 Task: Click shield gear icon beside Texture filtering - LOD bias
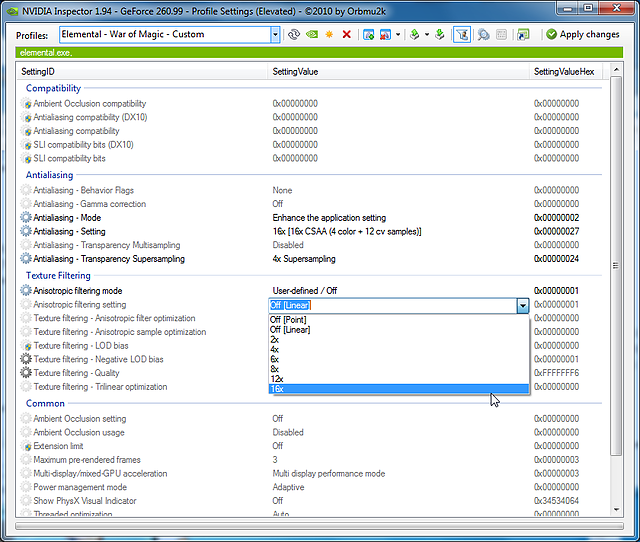tap(26, 346)
